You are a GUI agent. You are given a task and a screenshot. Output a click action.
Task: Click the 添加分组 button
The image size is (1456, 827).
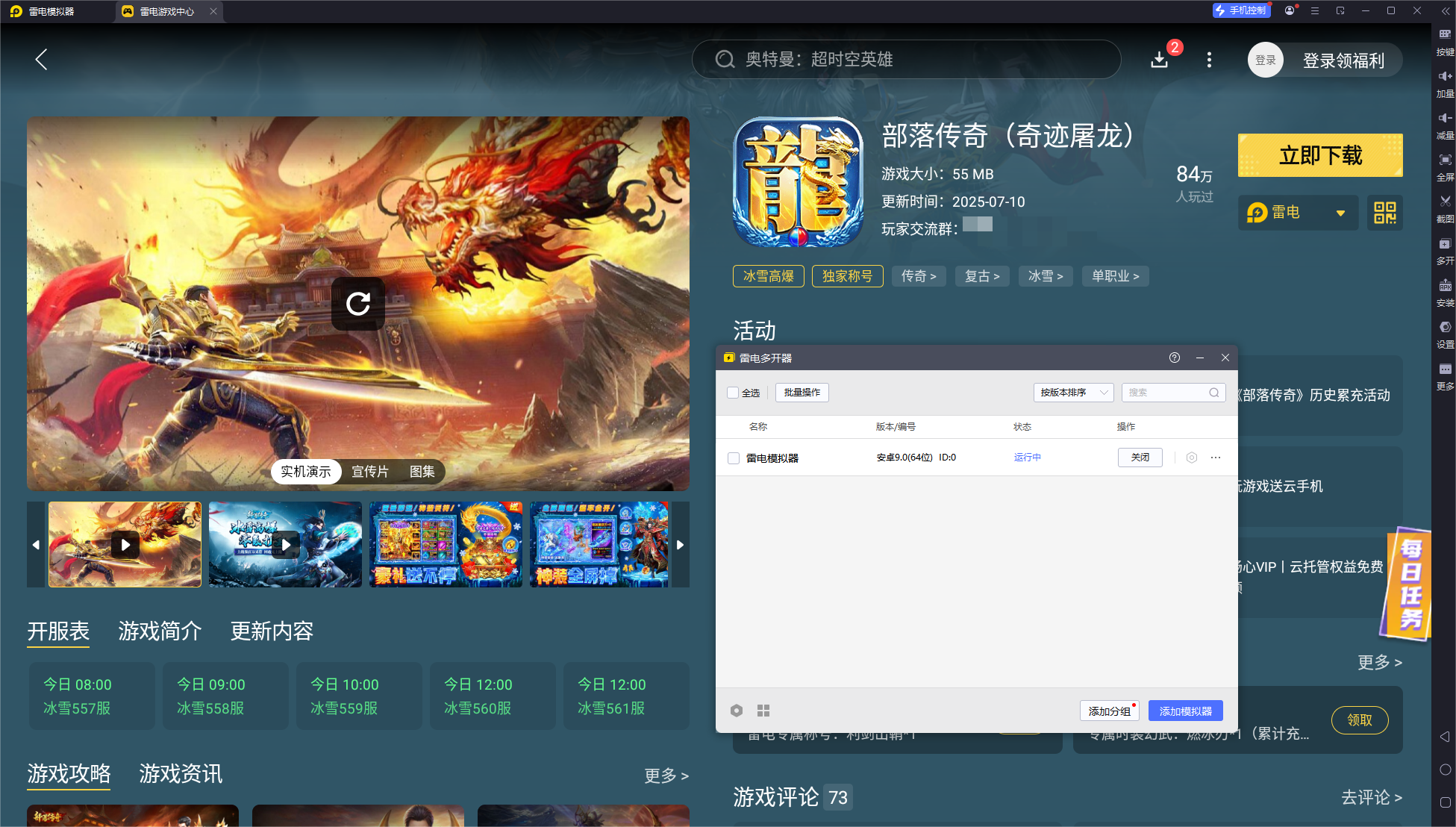pyautogui.click(x=1109, y=711)
